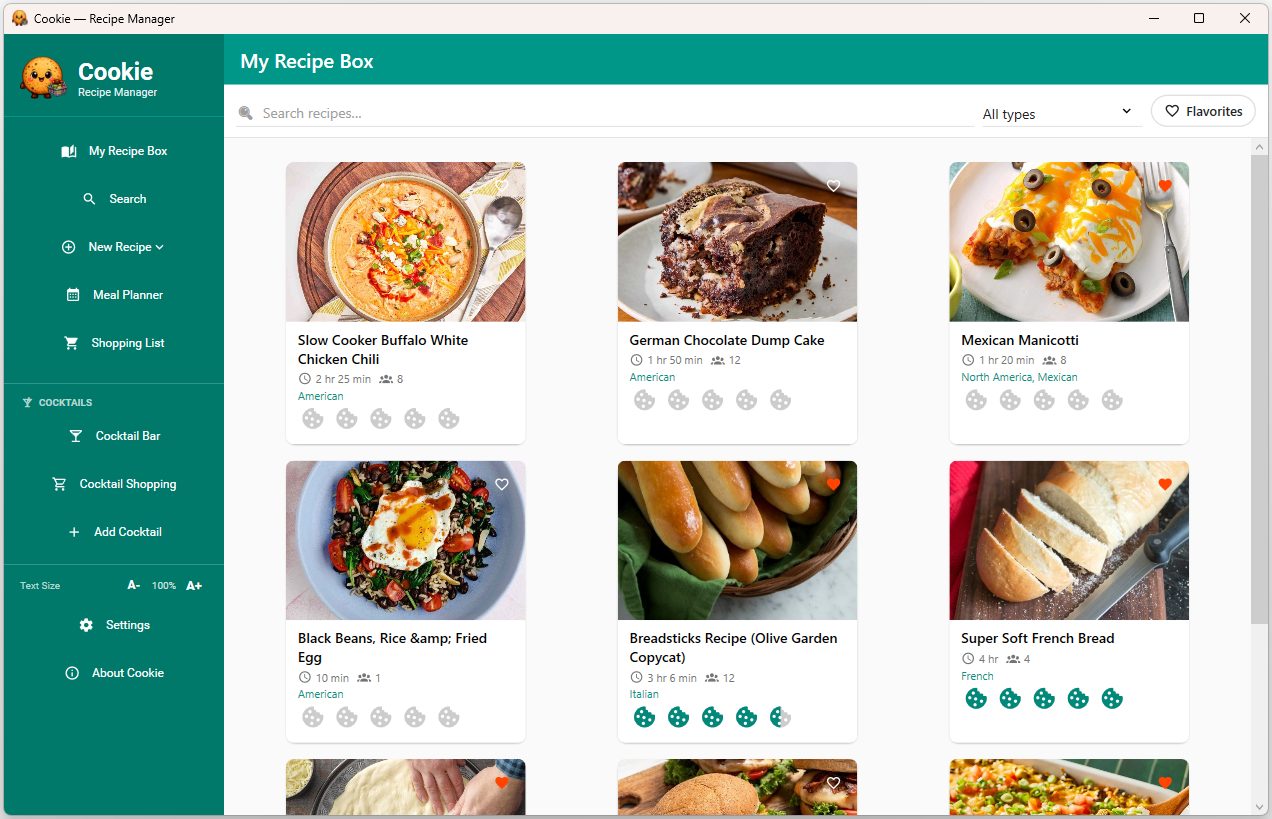Viewport: 1272px width, 819px height.
Task: Rate Black Beans Rice & Fried Egg three cookies
Action: [x=381, y=717]
